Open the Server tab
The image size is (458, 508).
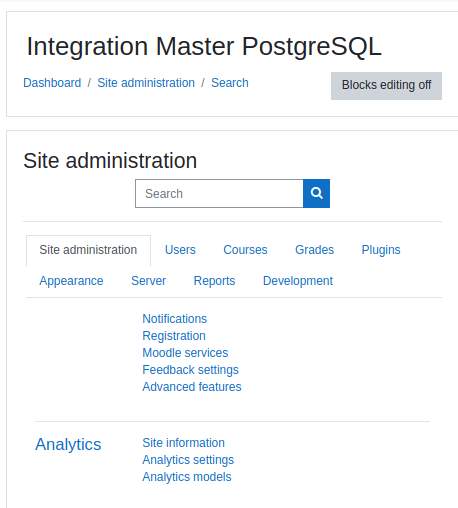tap(148, 281)
